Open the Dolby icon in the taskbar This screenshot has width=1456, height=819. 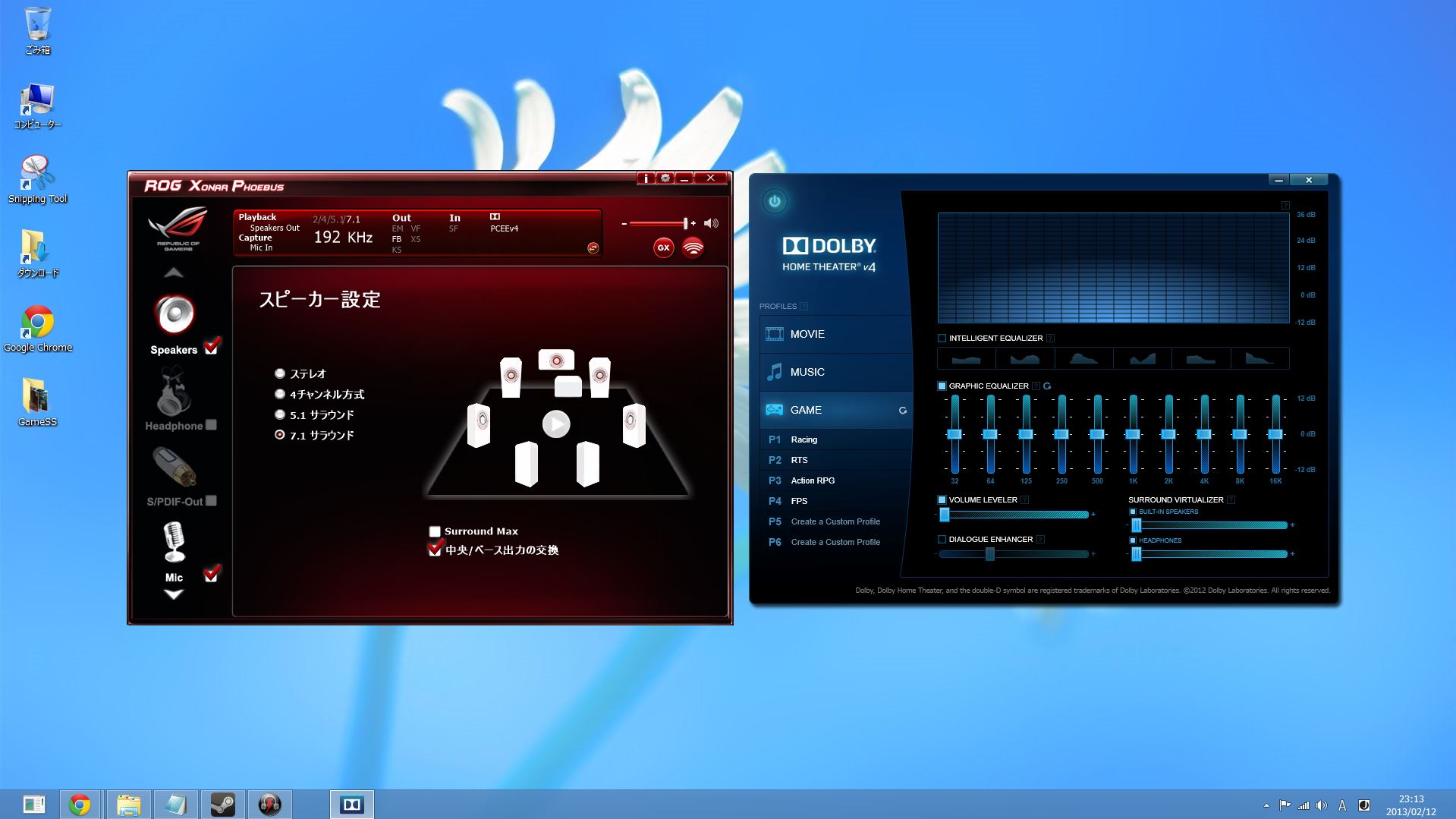tap(352, 804)
